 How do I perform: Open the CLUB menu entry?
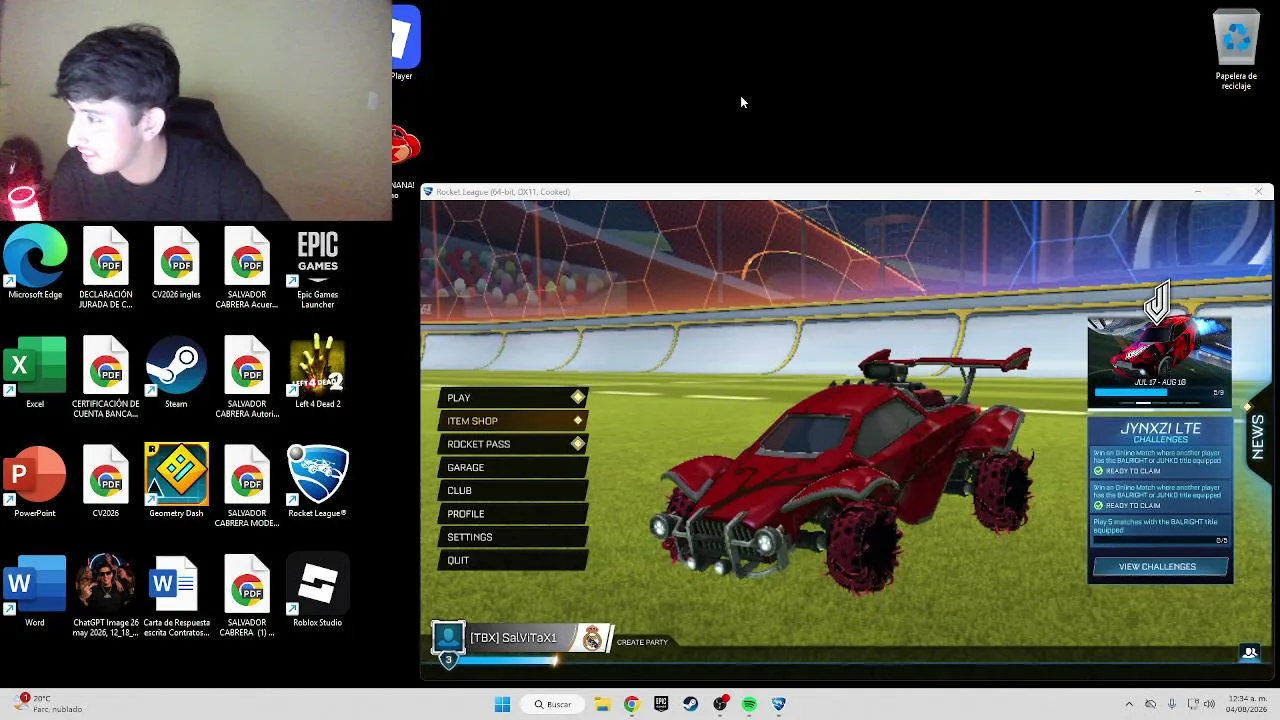[513, 490]
